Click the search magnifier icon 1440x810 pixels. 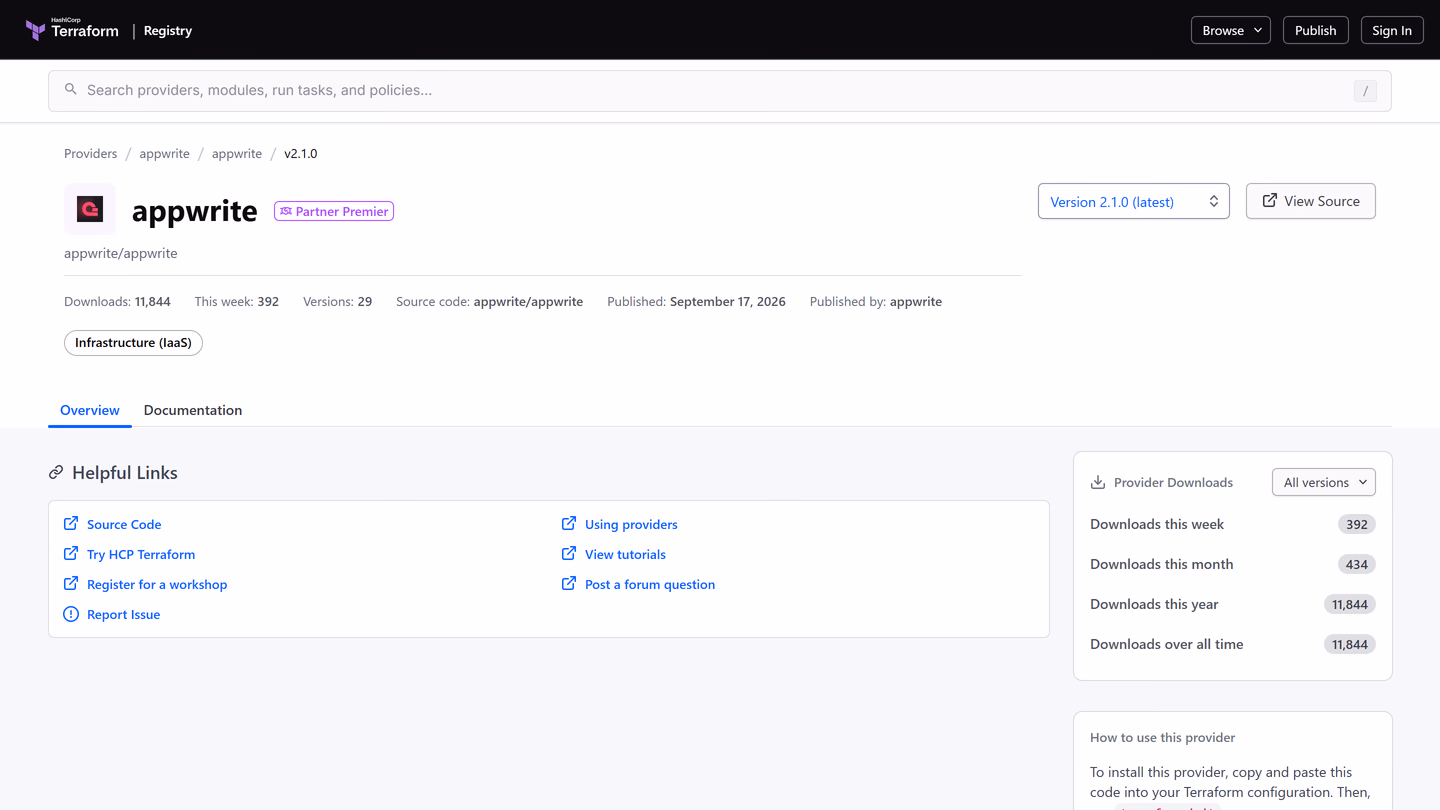tap(71, 90)
